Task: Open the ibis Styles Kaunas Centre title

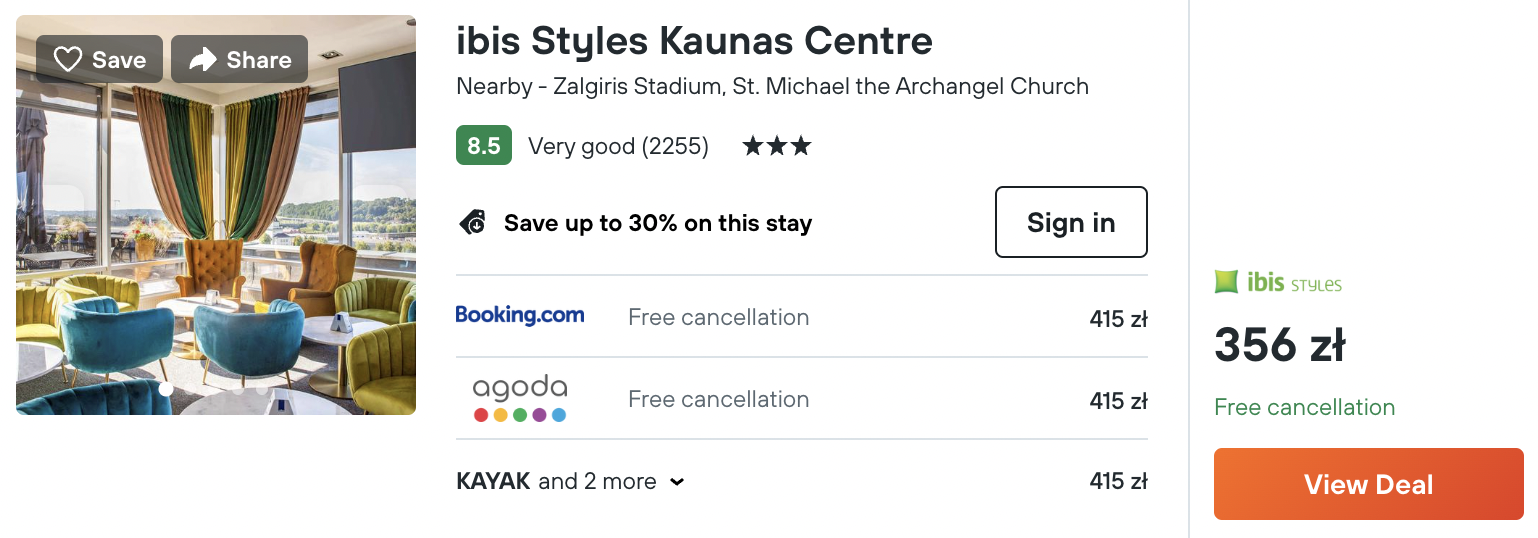Action: tap(694, 41)
